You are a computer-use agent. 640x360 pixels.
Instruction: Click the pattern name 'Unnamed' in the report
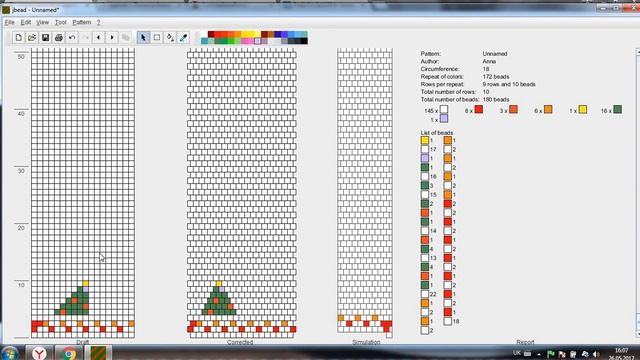pyautogui.click(x=495, y=54)
